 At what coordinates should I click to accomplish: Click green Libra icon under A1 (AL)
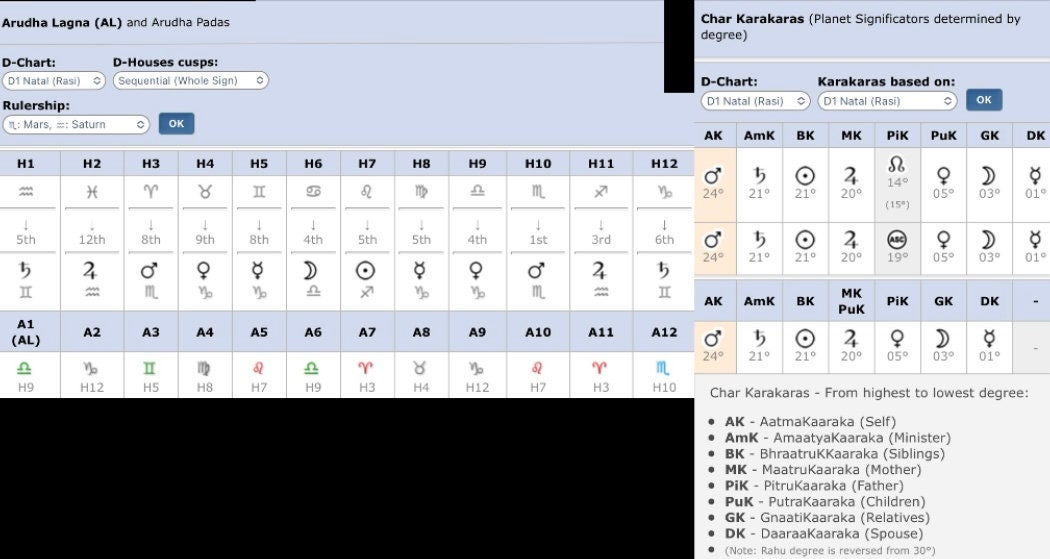click(26, 368)
